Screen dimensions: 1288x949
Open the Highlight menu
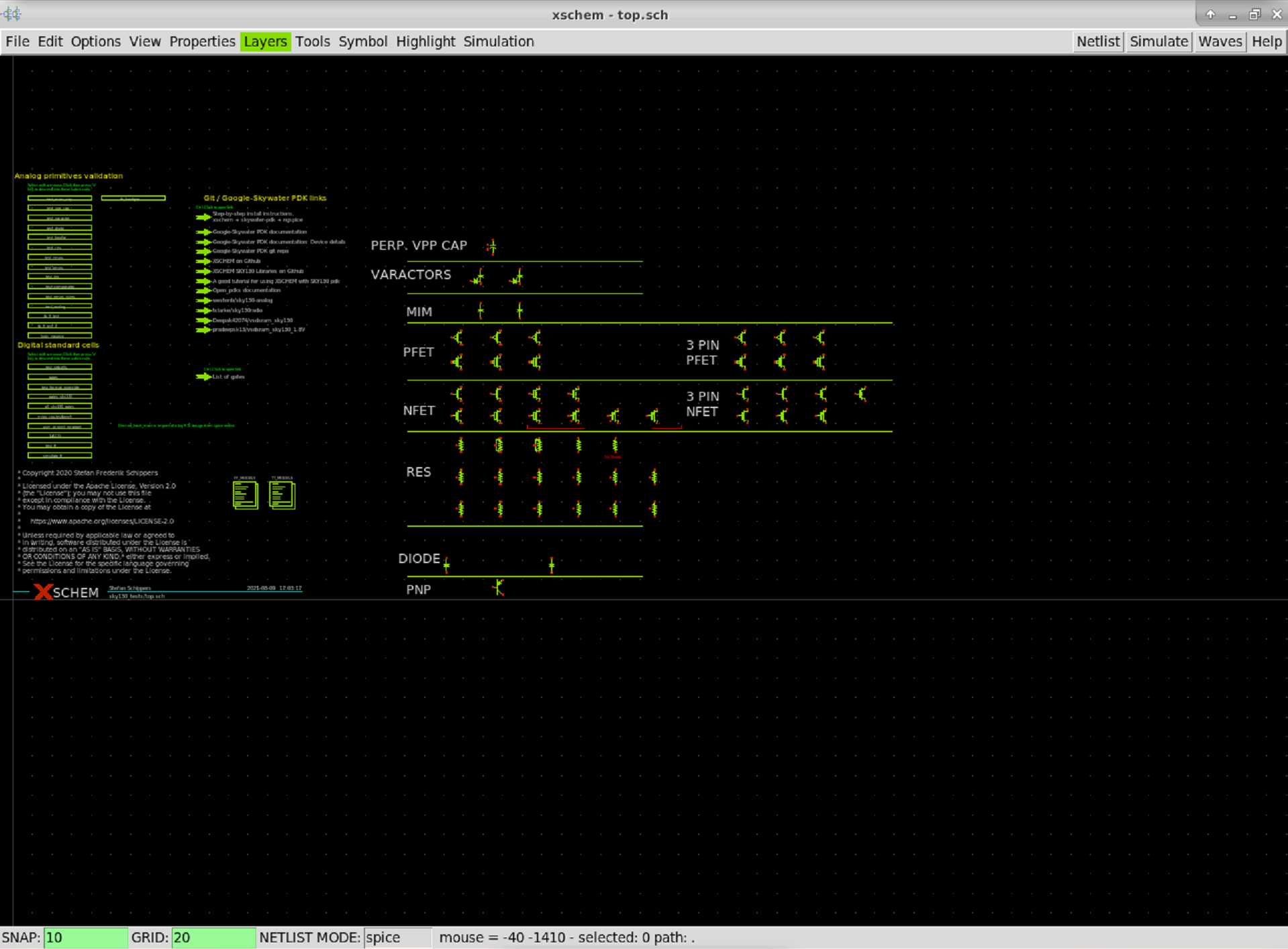tap(426, 42)
